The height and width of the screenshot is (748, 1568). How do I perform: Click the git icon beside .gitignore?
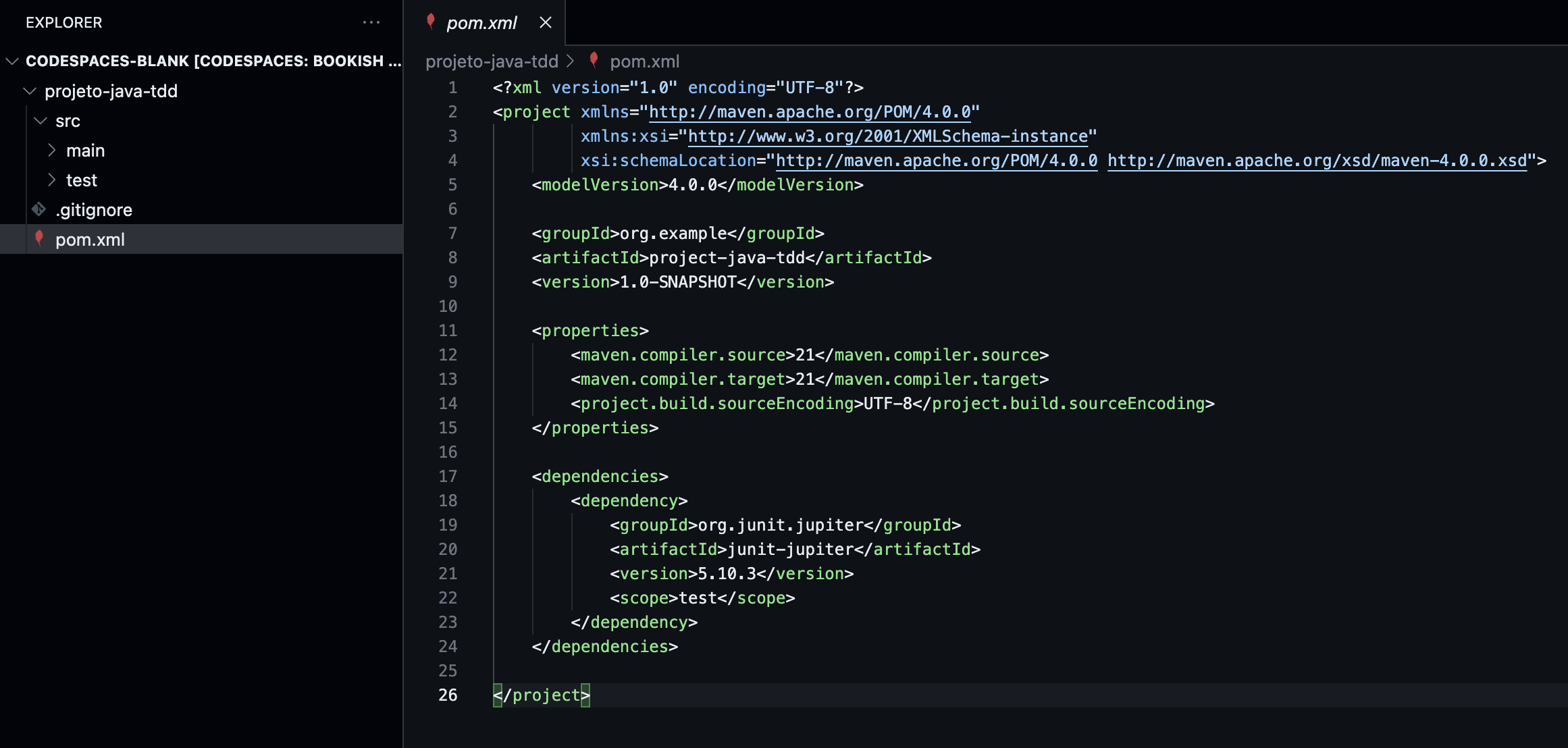coord(39,210)
